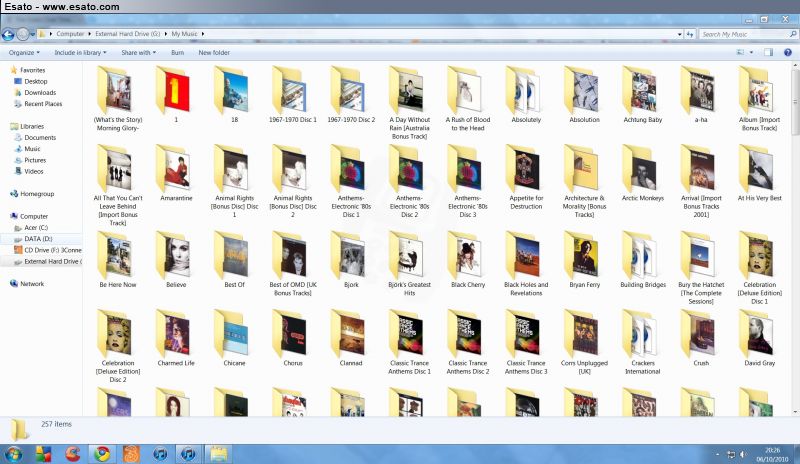
Task: Click 'My Music' breadcrumb segment
Action: [184, 34]
